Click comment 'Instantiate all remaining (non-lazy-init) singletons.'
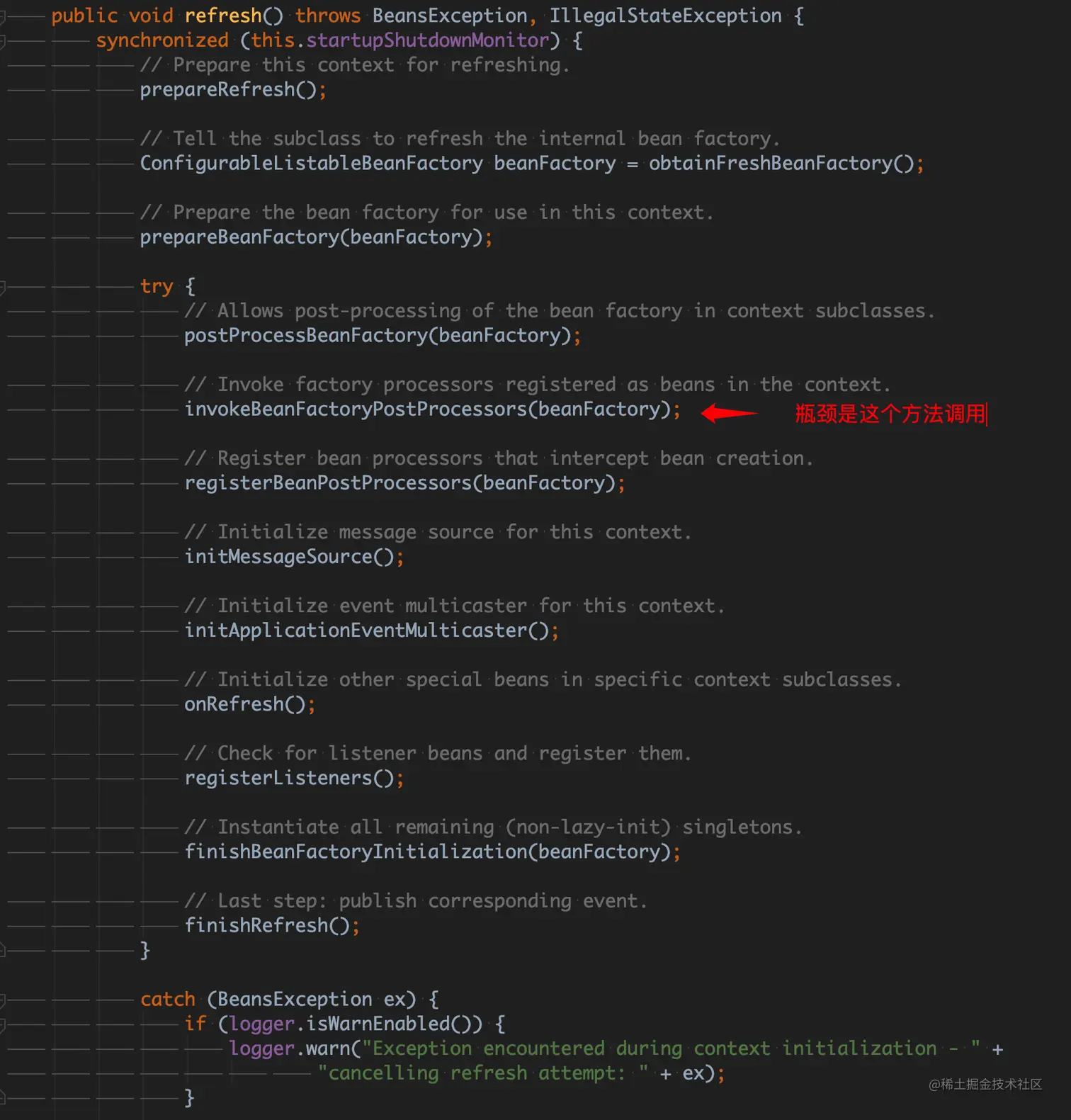Screen dimensions: 1071x1120 point(493,827)
